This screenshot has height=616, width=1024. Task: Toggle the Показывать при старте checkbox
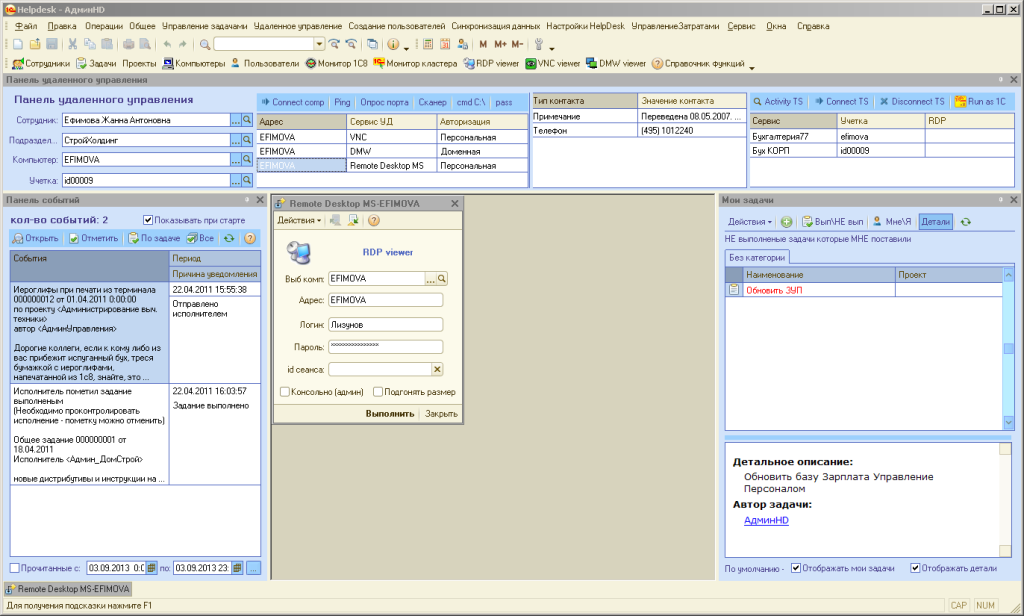coord(148,220)
